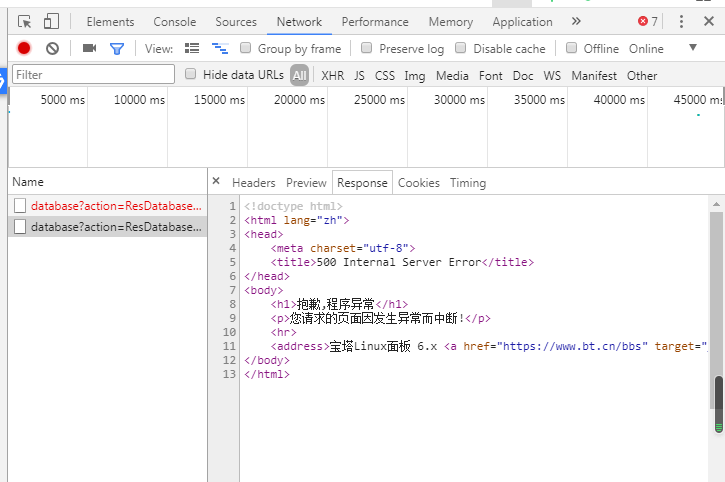Clear the network log
Viewport: 725px width, 482px height.
click(52, 48)
